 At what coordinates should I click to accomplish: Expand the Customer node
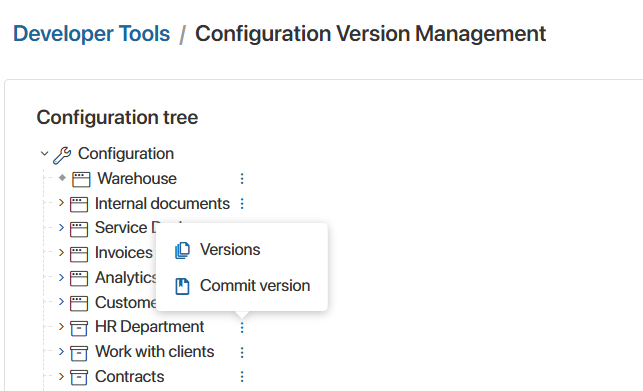(61, 302)
